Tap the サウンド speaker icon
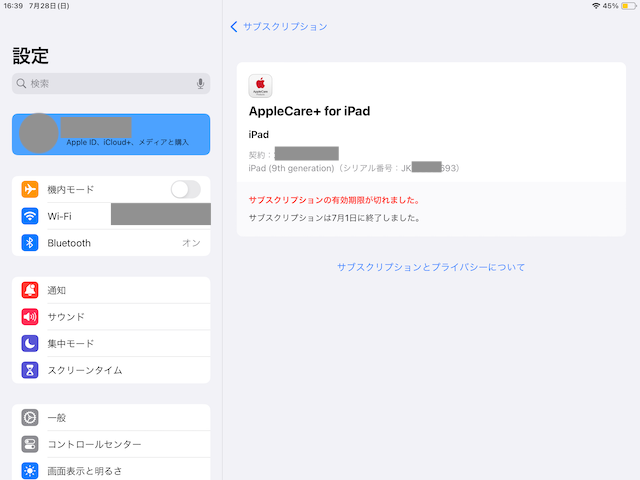This screenshot has height=480, width=640. click(x=30, y=317)
